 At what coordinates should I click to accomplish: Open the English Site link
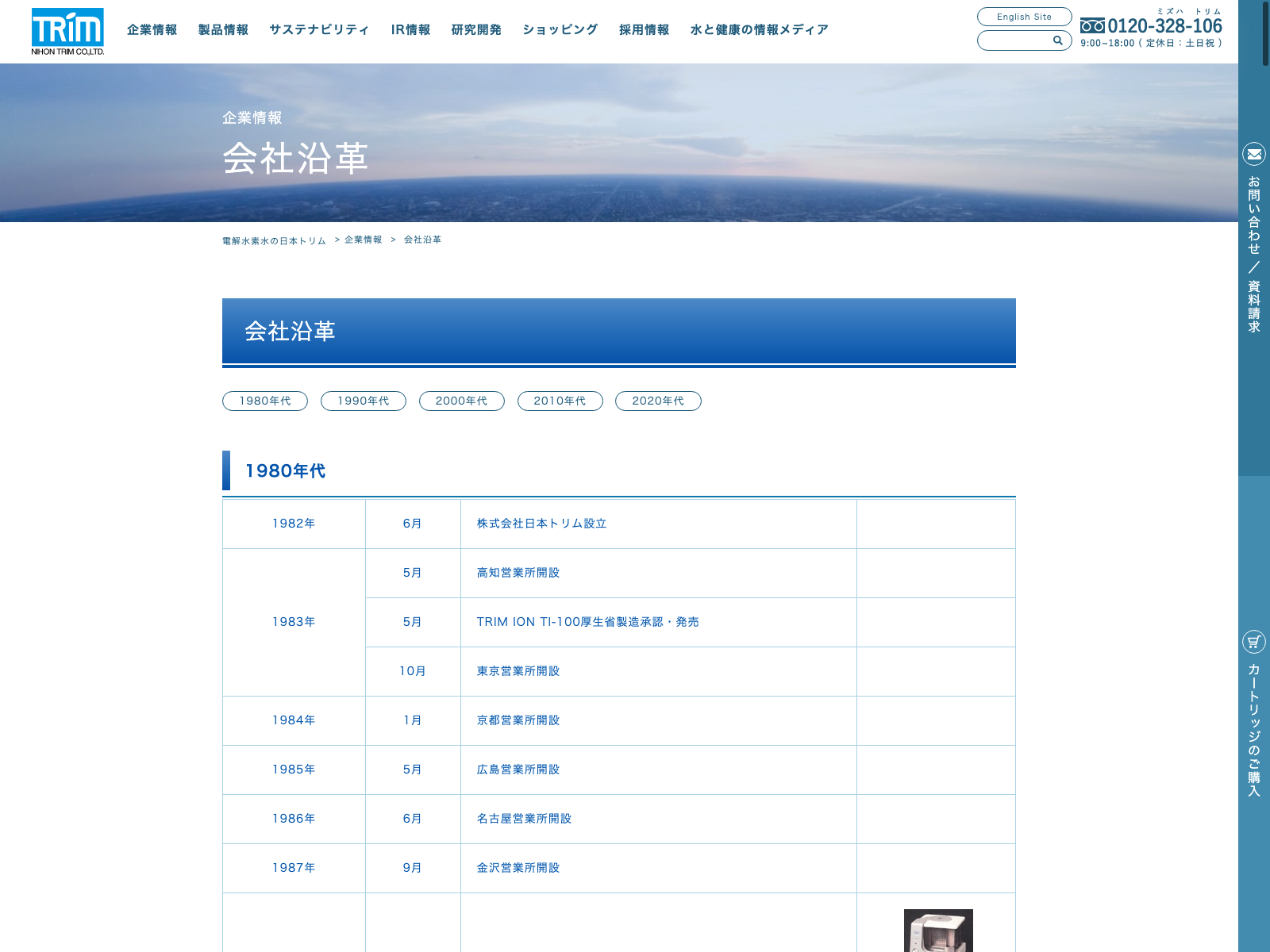[1024, 17]
